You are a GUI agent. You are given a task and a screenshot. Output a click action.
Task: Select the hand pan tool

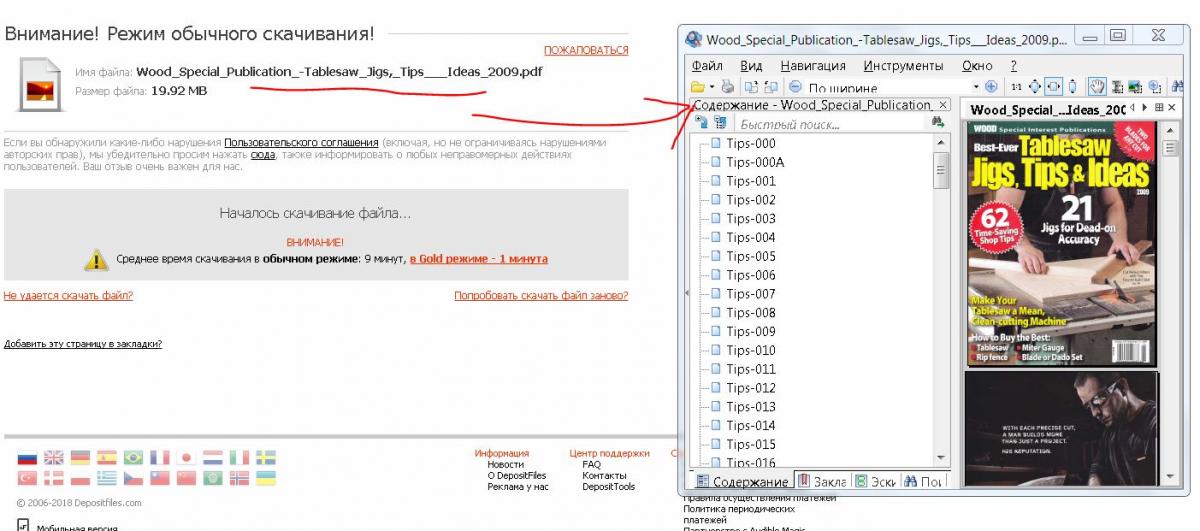coord(1096,87)
